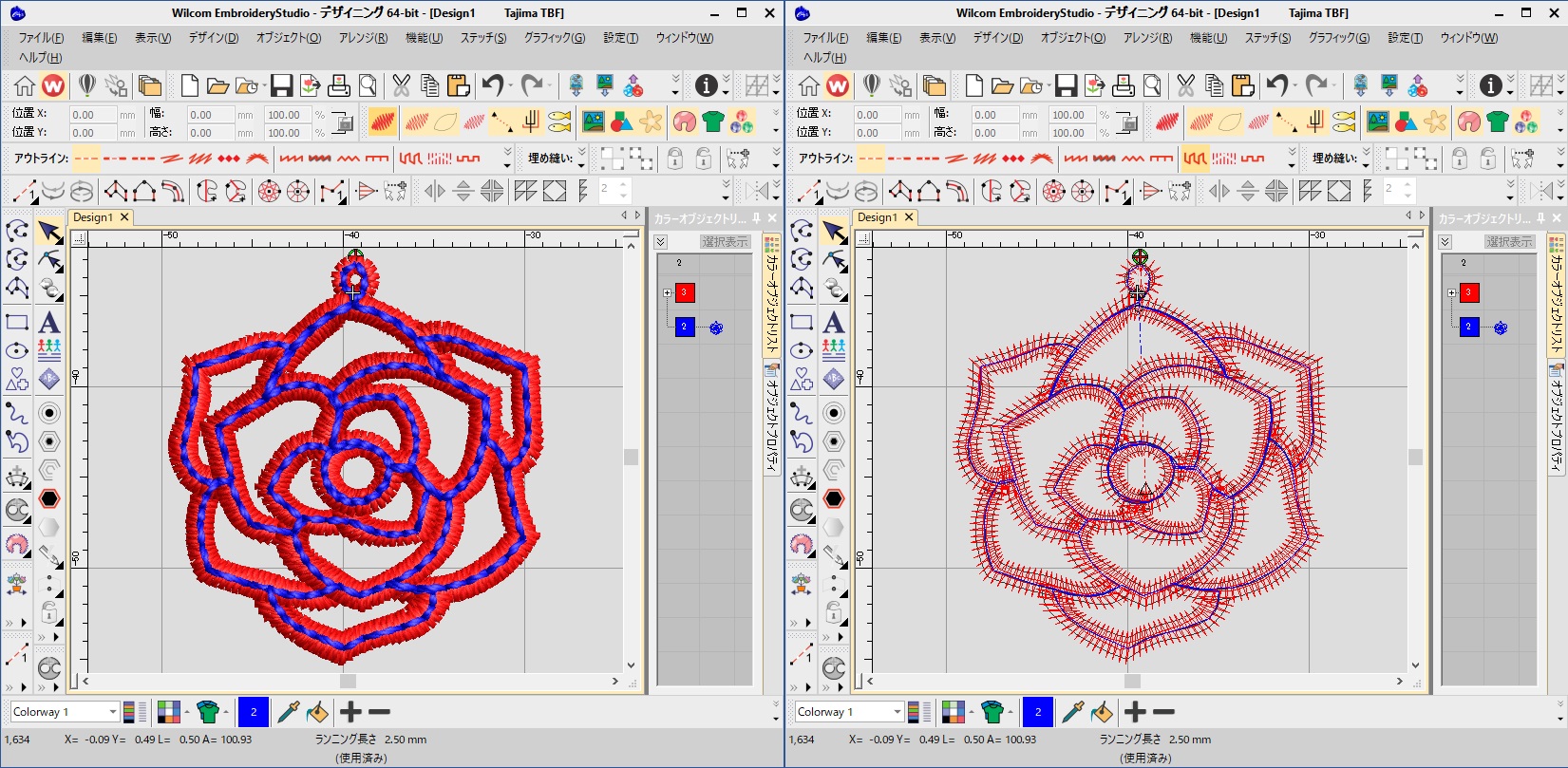Toggle the show outlines leaf icon in left window
Image resolution: width=1568 pixels, height=768 pixels.
tap(445, 122)
